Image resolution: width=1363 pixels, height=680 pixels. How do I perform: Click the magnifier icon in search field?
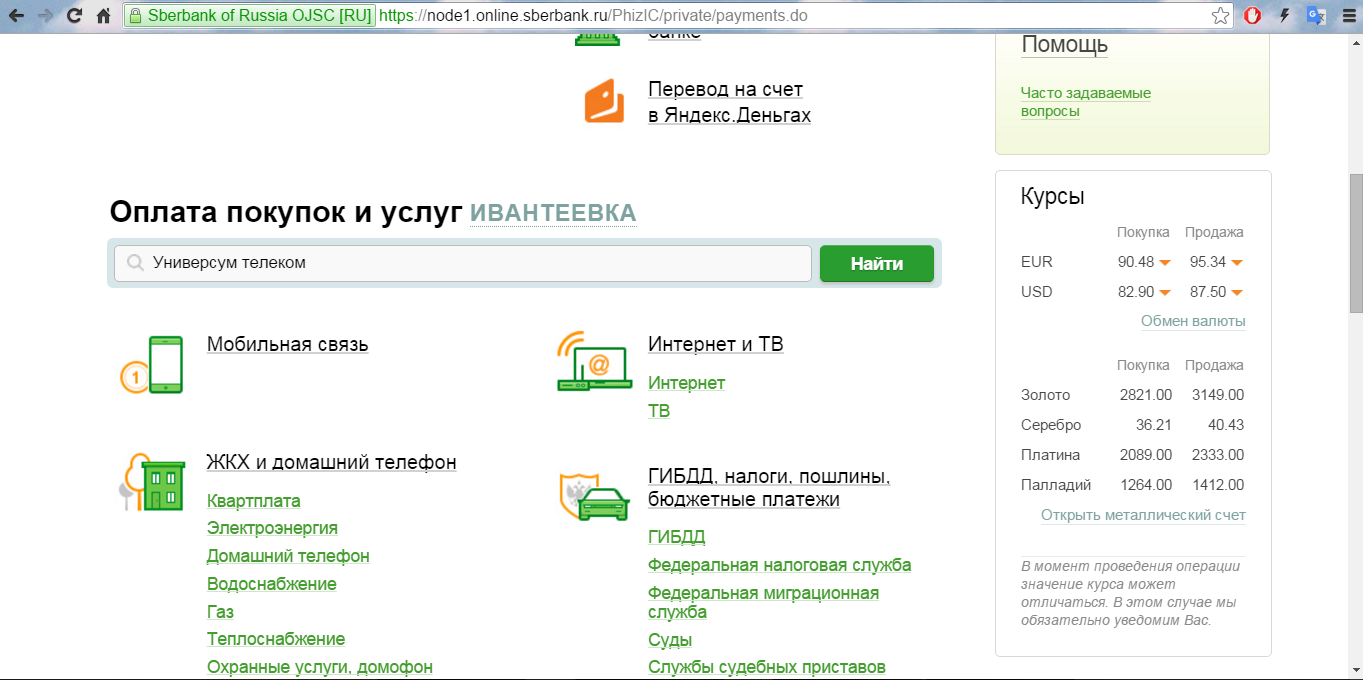pyautogui.click(x=136, y=263)
